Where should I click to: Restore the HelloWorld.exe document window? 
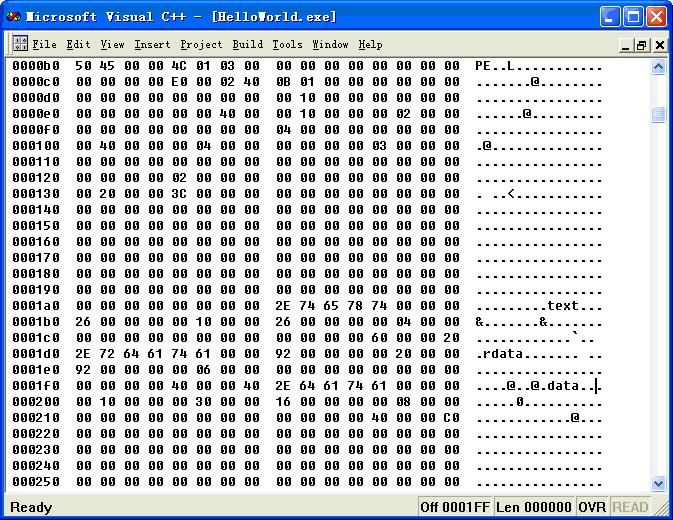tap(641, 45)
